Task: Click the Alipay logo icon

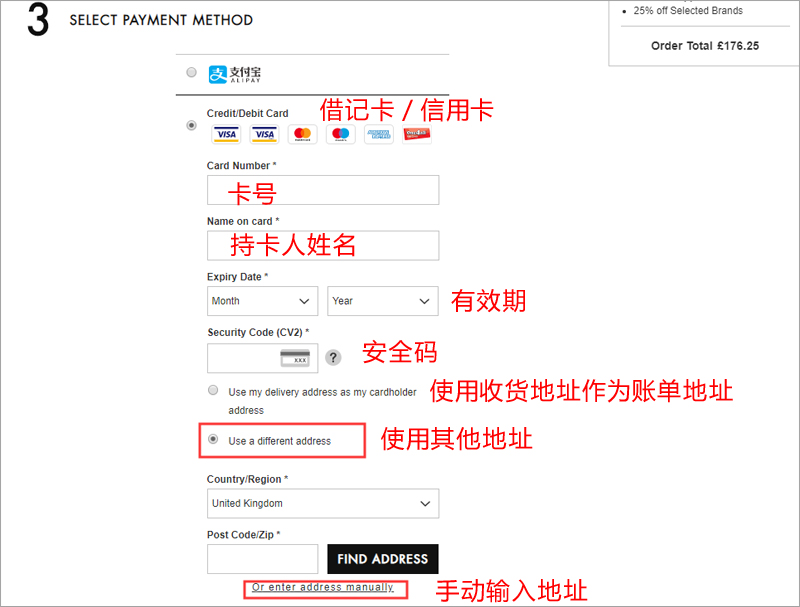Action: tap(235, 74)
